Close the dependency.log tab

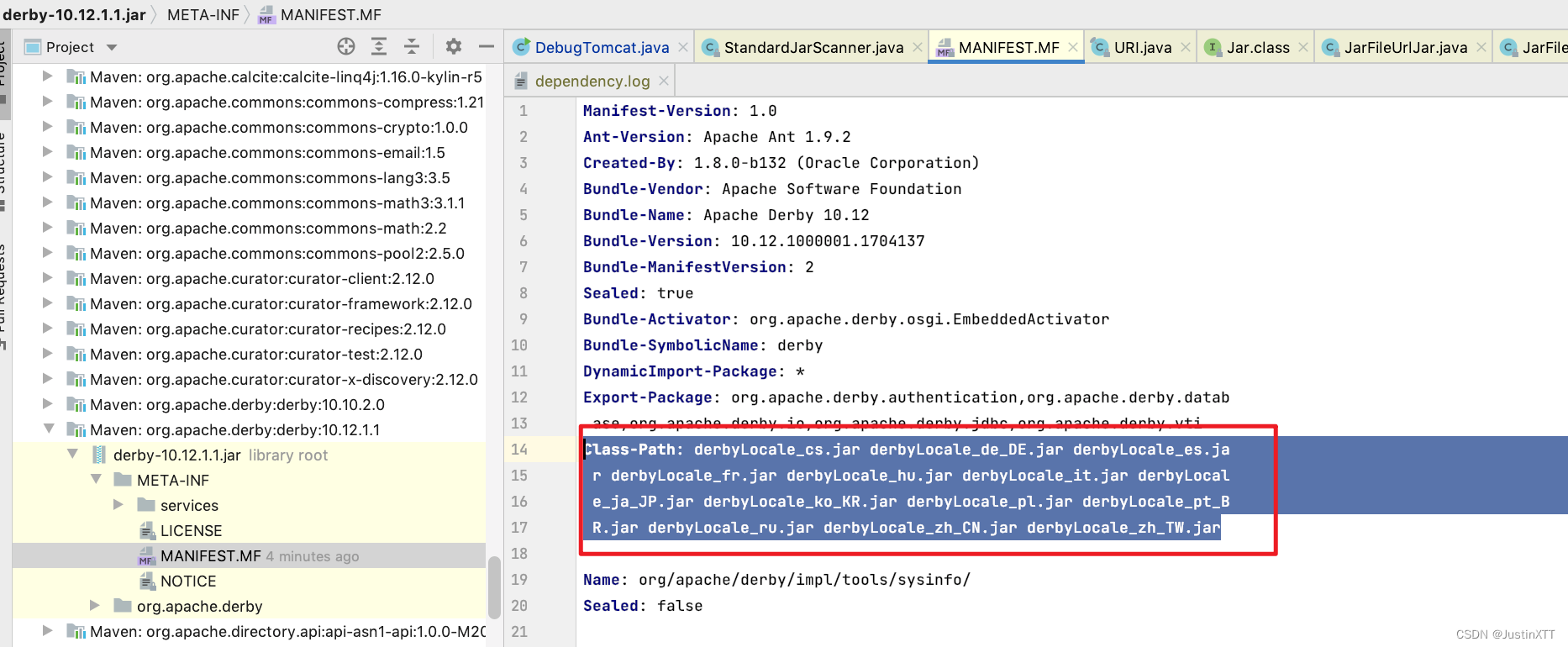point(664,81)
